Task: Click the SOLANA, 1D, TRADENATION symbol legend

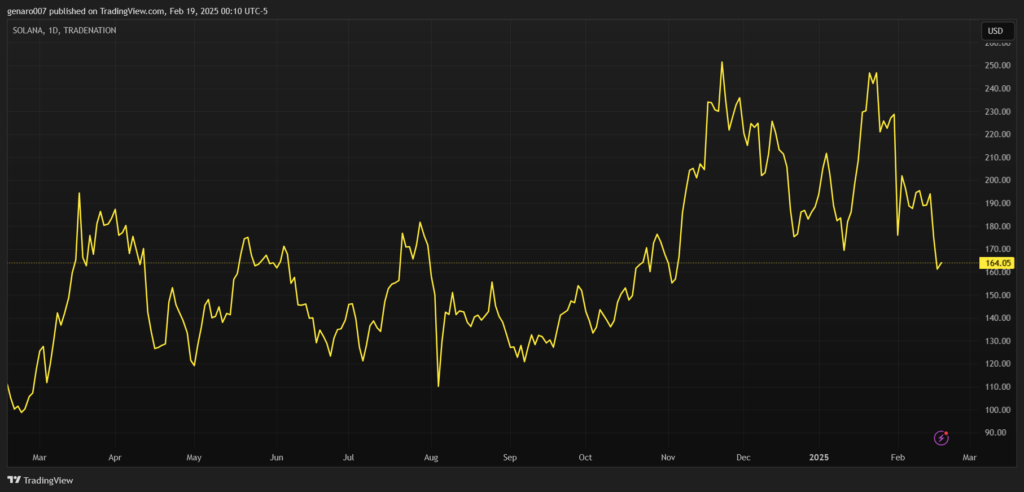Action: pos(62,31)
